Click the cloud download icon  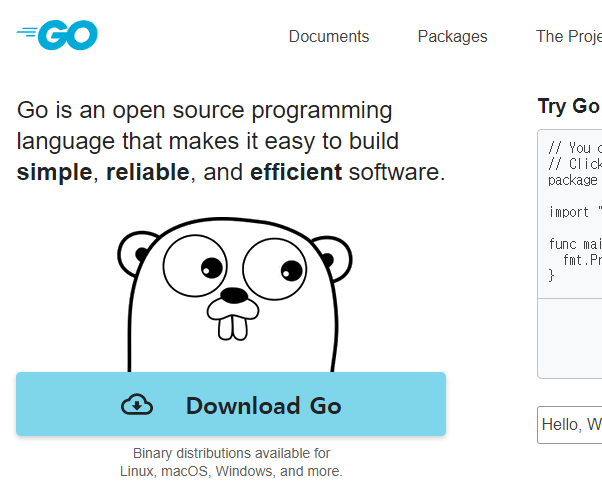[x=137, y=405]
